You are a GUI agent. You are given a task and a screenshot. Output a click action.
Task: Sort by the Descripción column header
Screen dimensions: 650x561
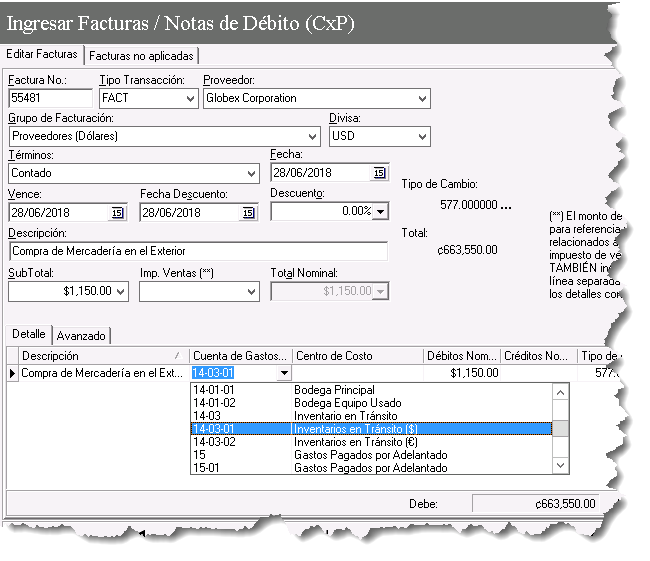click(x=104, y=356)
